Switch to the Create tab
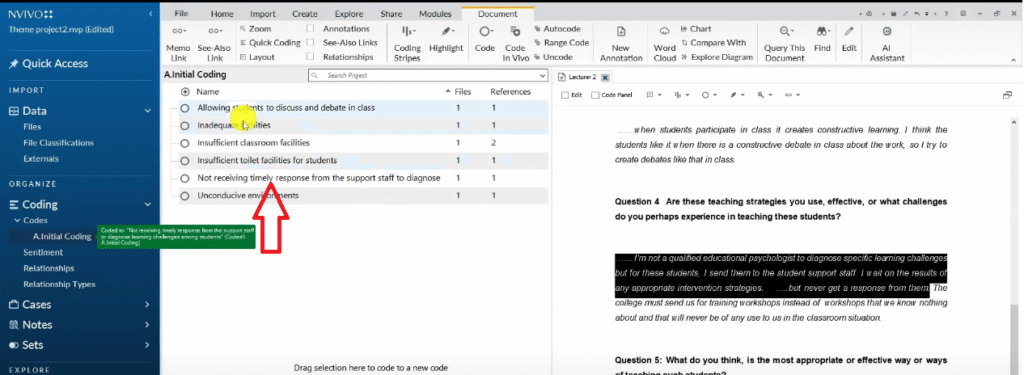 pos(305,14)
